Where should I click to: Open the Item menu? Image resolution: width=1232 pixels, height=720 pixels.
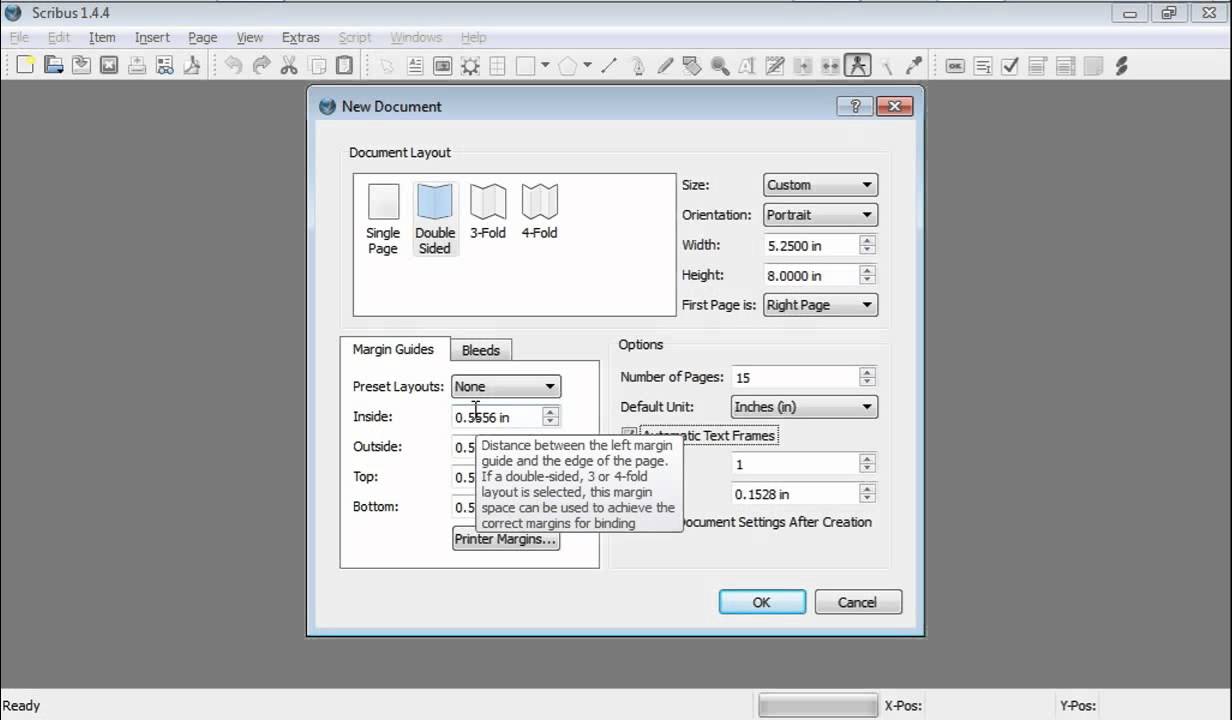coord(102,37)
